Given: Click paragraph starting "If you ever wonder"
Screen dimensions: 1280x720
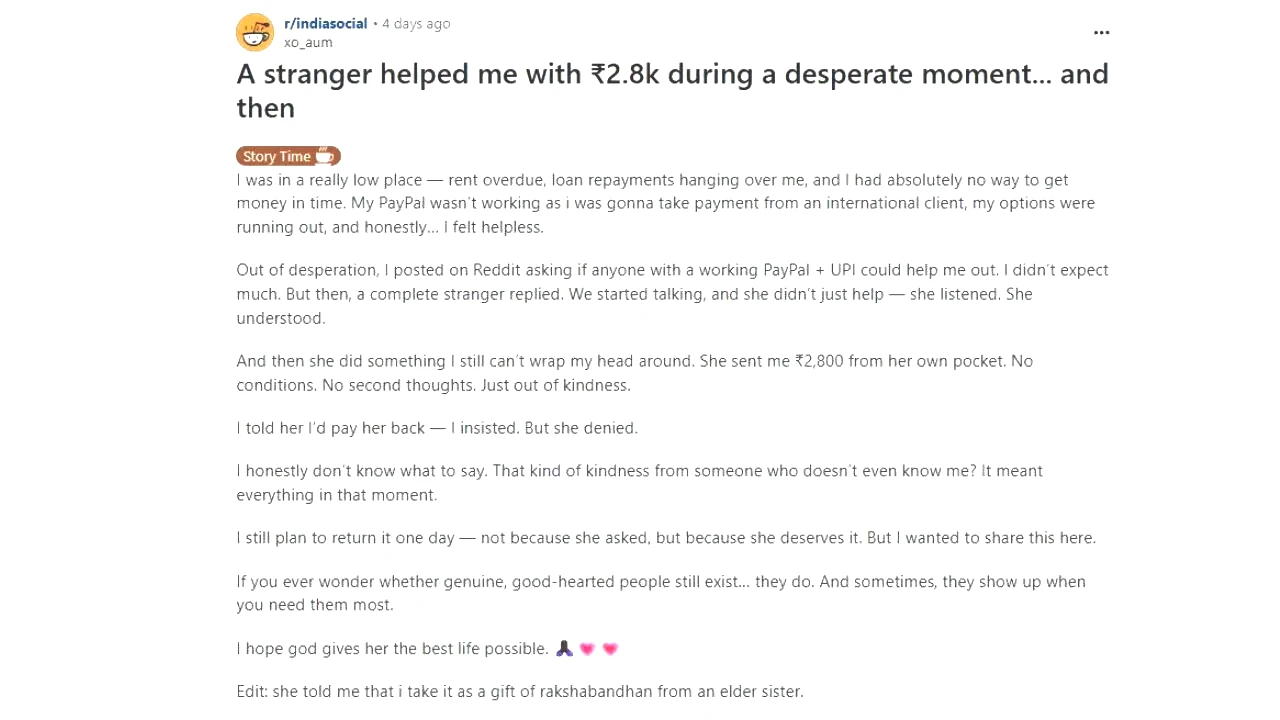Looking at the screenshot, I should 661,593.
